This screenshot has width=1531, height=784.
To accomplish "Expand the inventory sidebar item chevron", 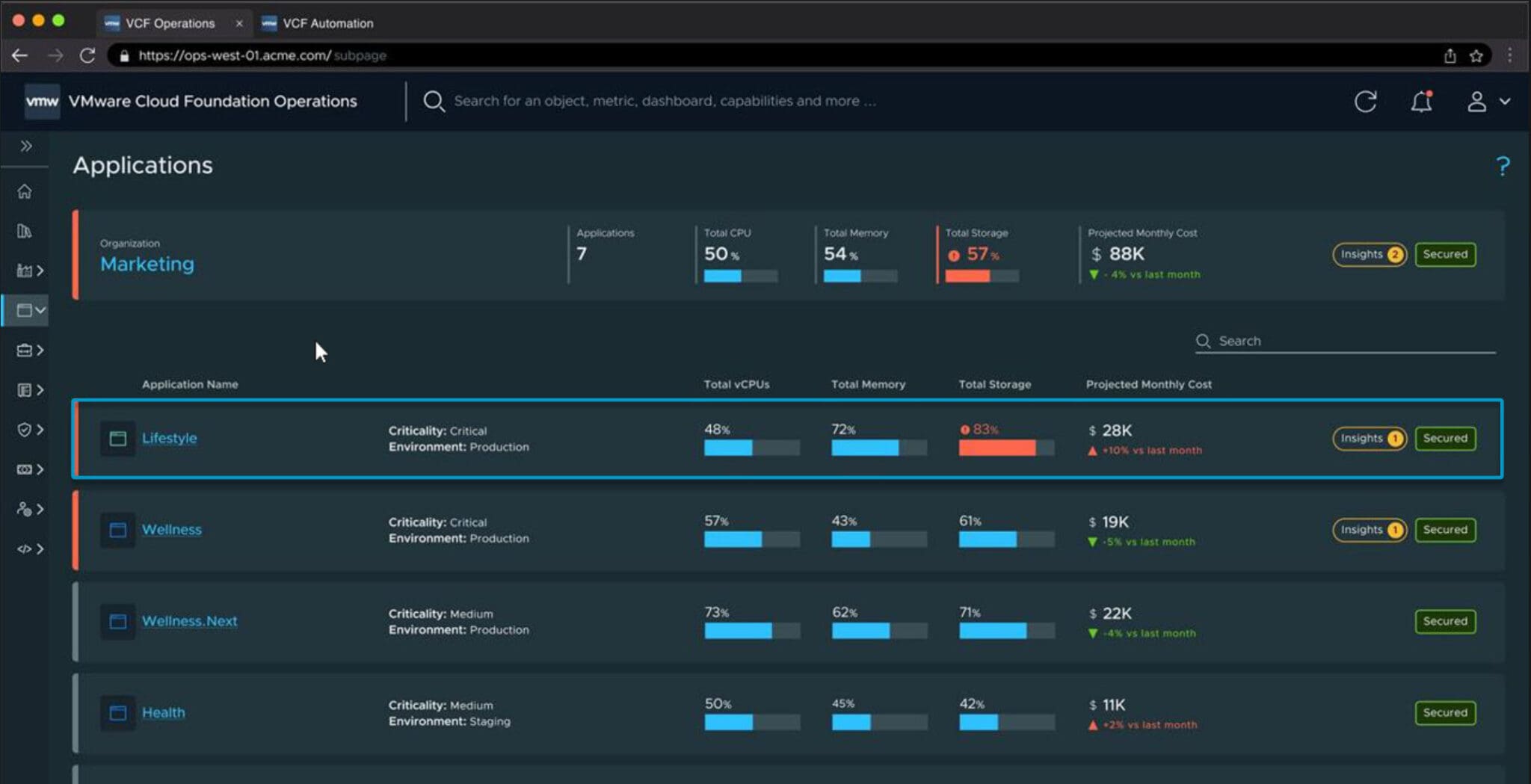I will coord(39,271).
